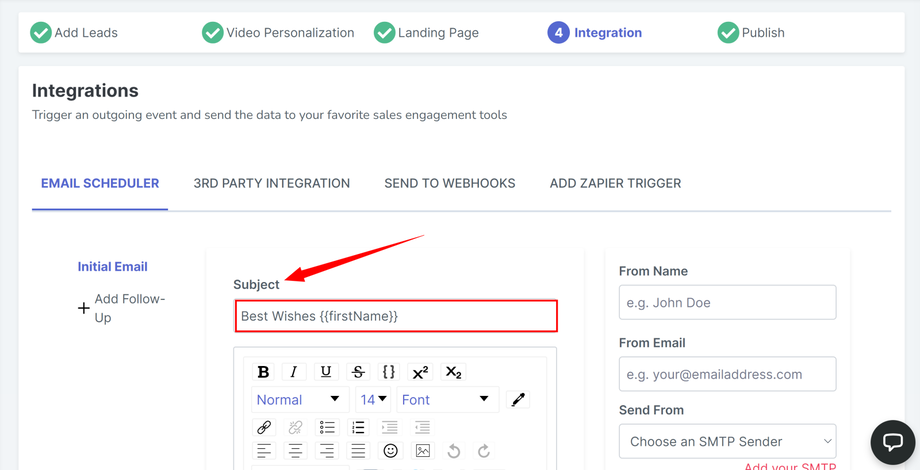Open the Normal block type dropdown
The image size is (920, 470).
coord(298,399)
